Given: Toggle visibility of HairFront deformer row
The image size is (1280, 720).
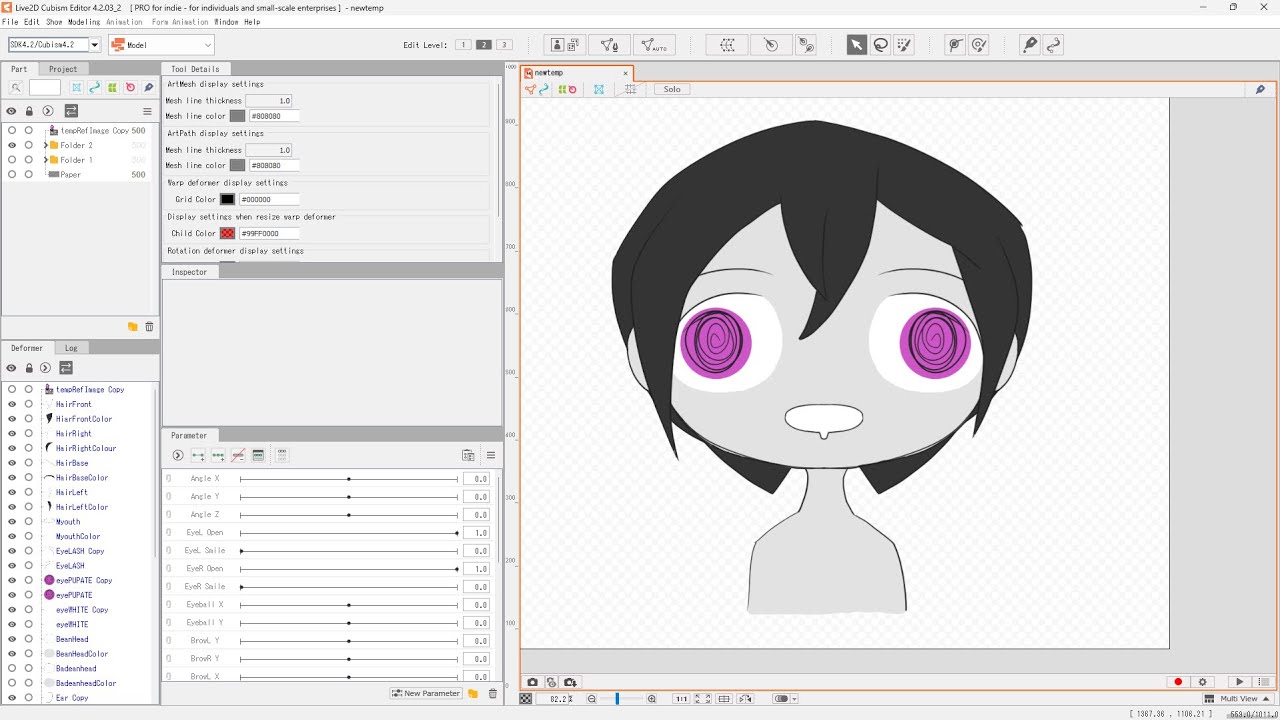Looking at the screenshot, I should (12, 404).
